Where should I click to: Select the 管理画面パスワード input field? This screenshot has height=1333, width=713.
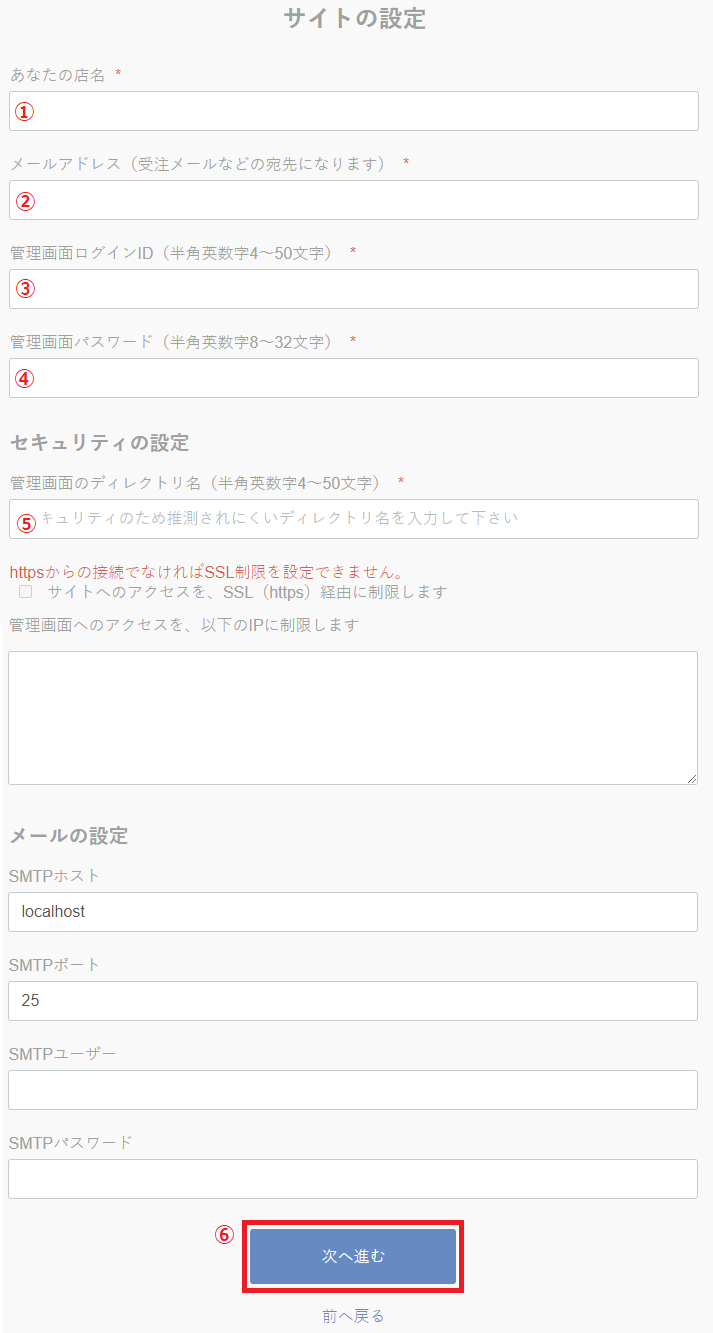354,378
